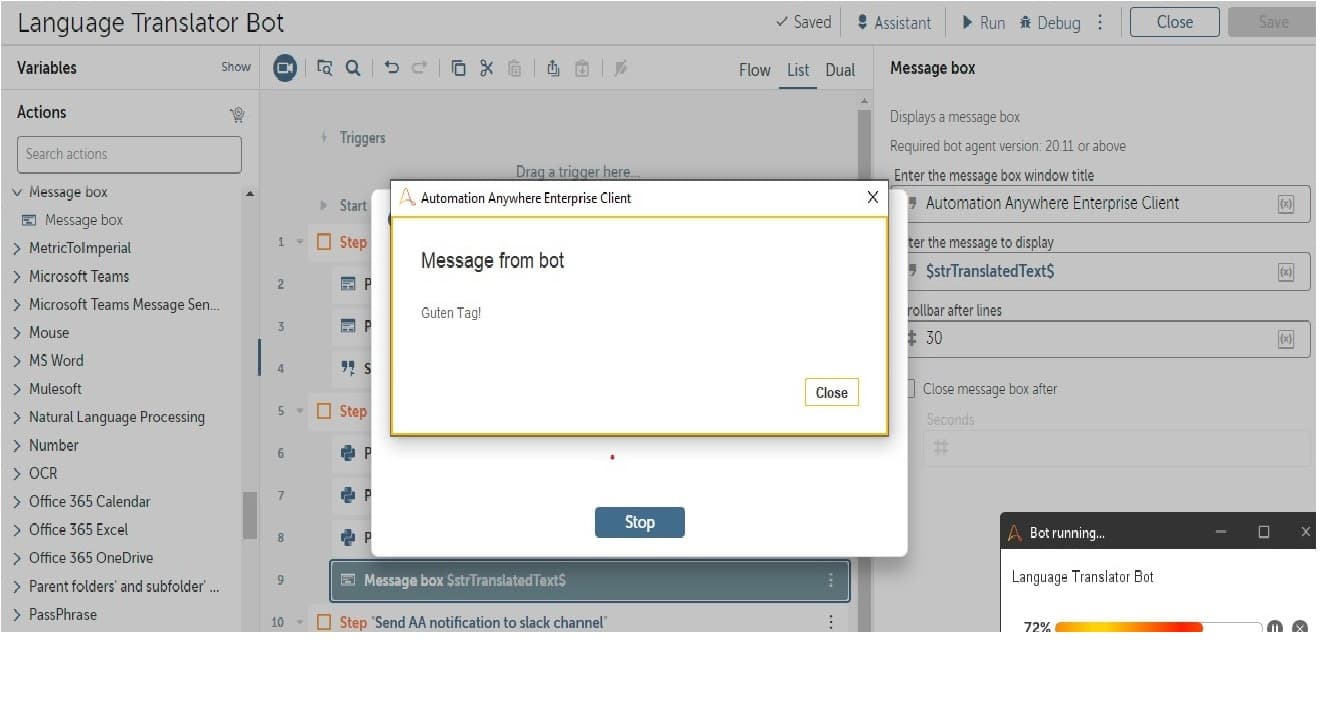The image size is (1324, 720).
Task: Focus the Search actions field
Action: (129, 154)
